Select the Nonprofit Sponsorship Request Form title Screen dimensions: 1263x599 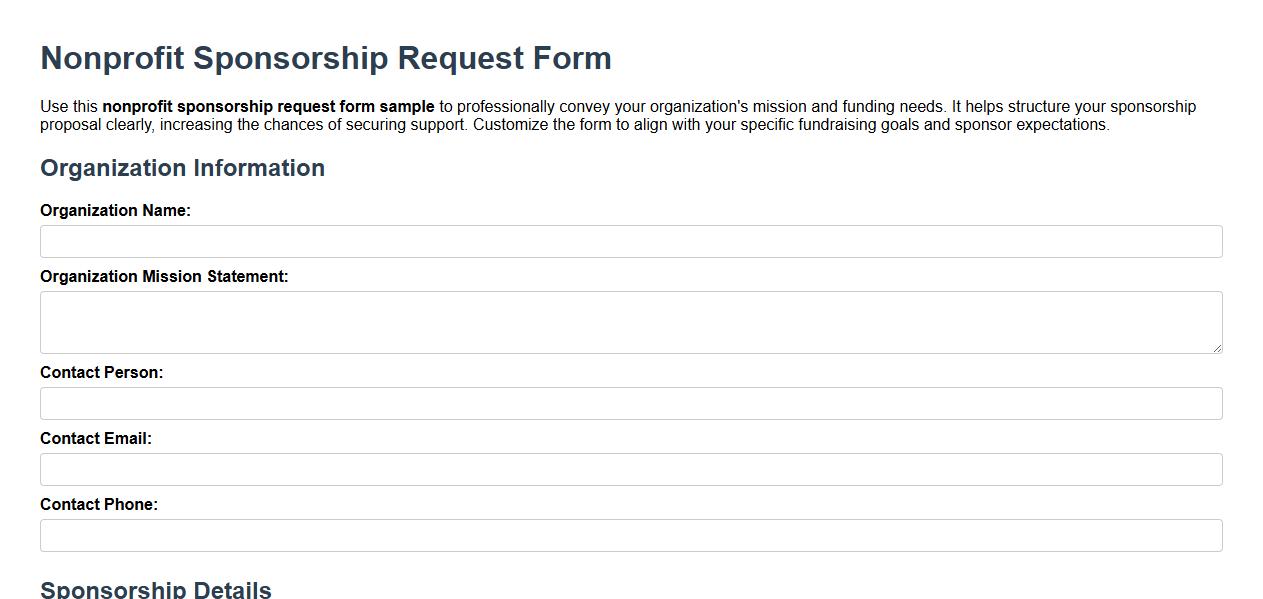pos(325,58)
